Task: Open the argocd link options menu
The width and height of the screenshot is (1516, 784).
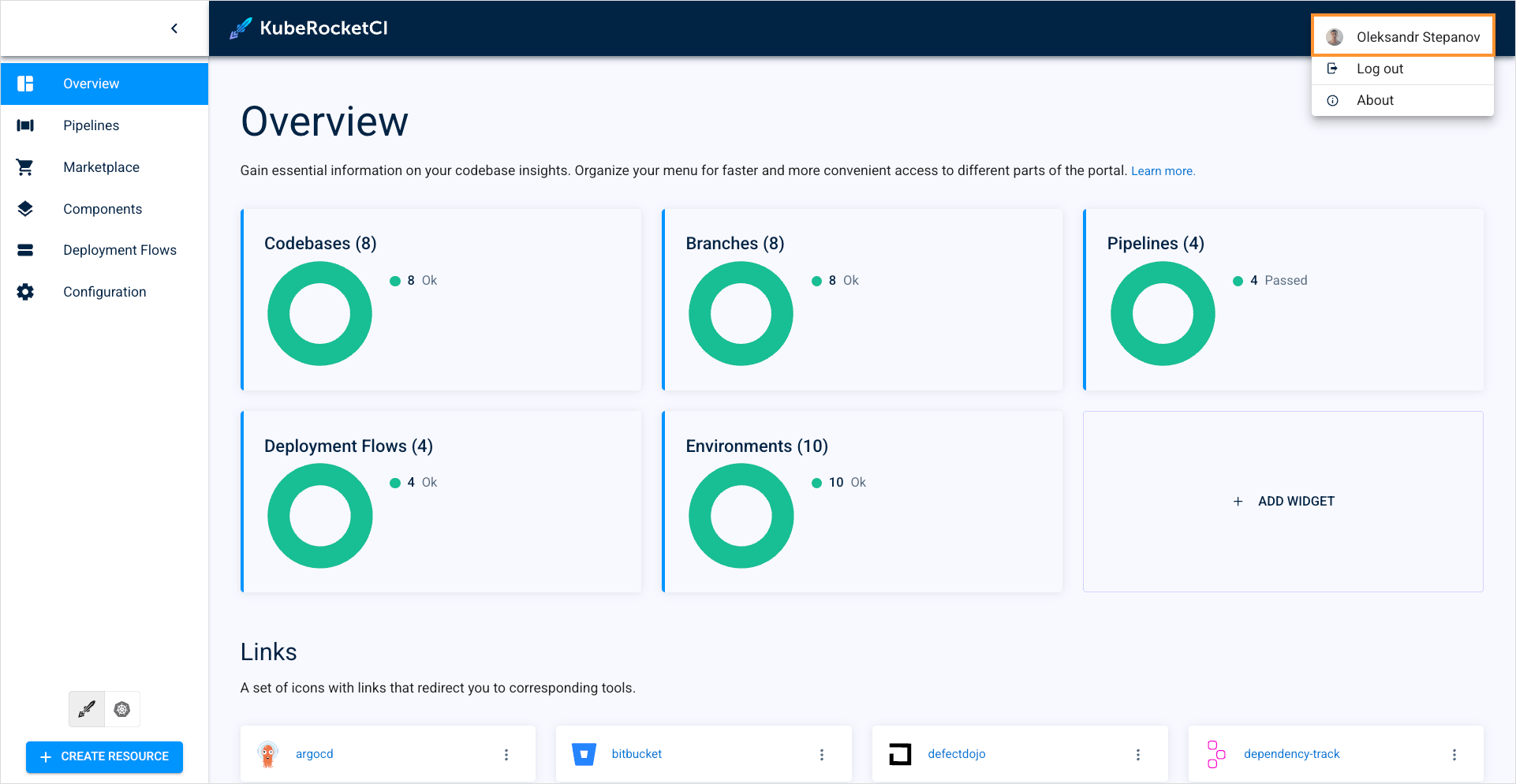Action: (506, 755)
